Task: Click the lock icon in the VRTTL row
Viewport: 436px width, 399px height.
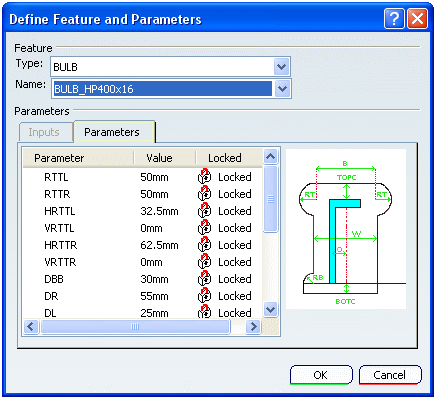Action: click(204, 227)
